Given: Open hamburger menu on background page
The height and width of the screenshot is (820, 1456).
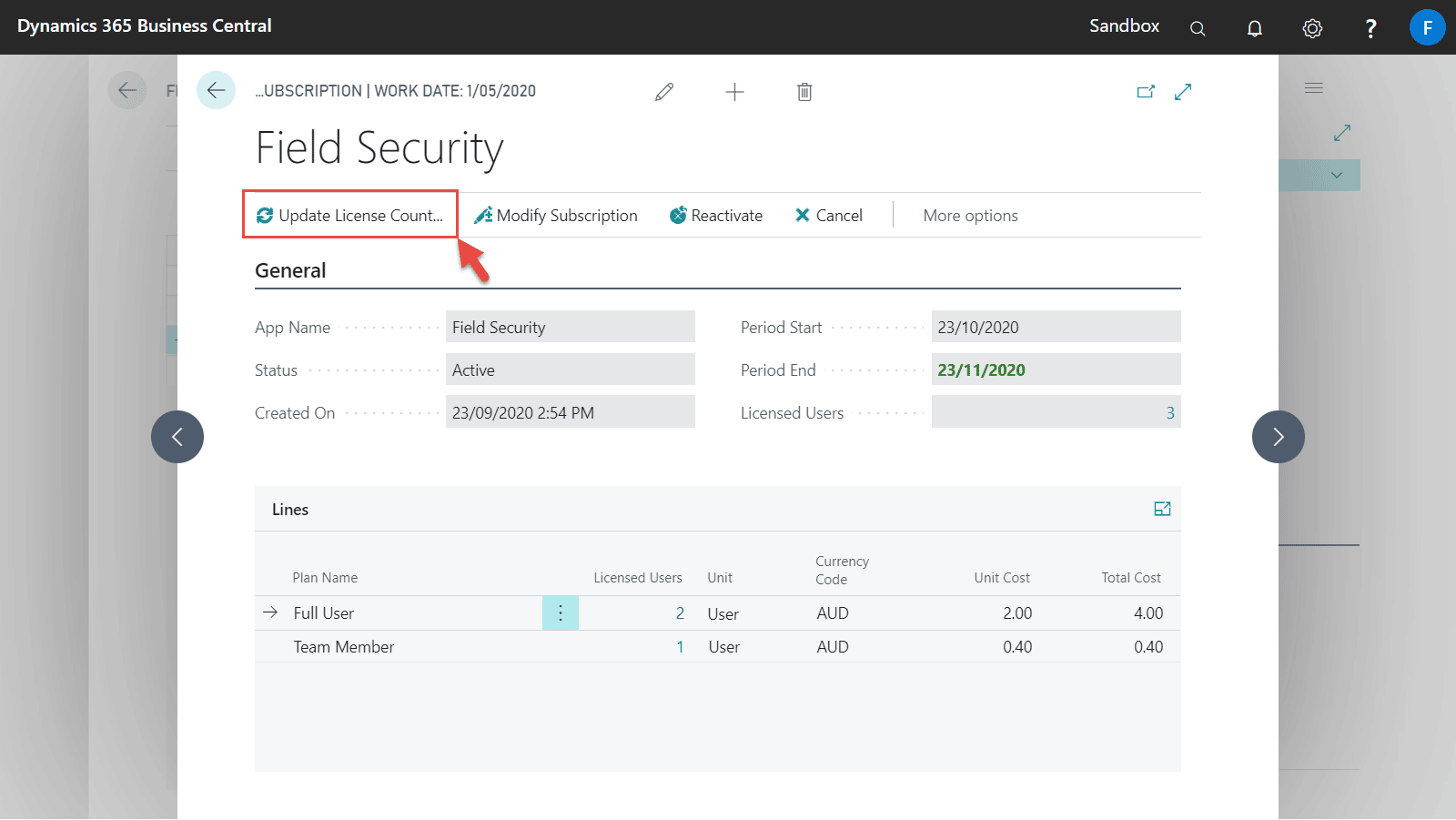Looking at the screenshot, I should coord(1313,88).
